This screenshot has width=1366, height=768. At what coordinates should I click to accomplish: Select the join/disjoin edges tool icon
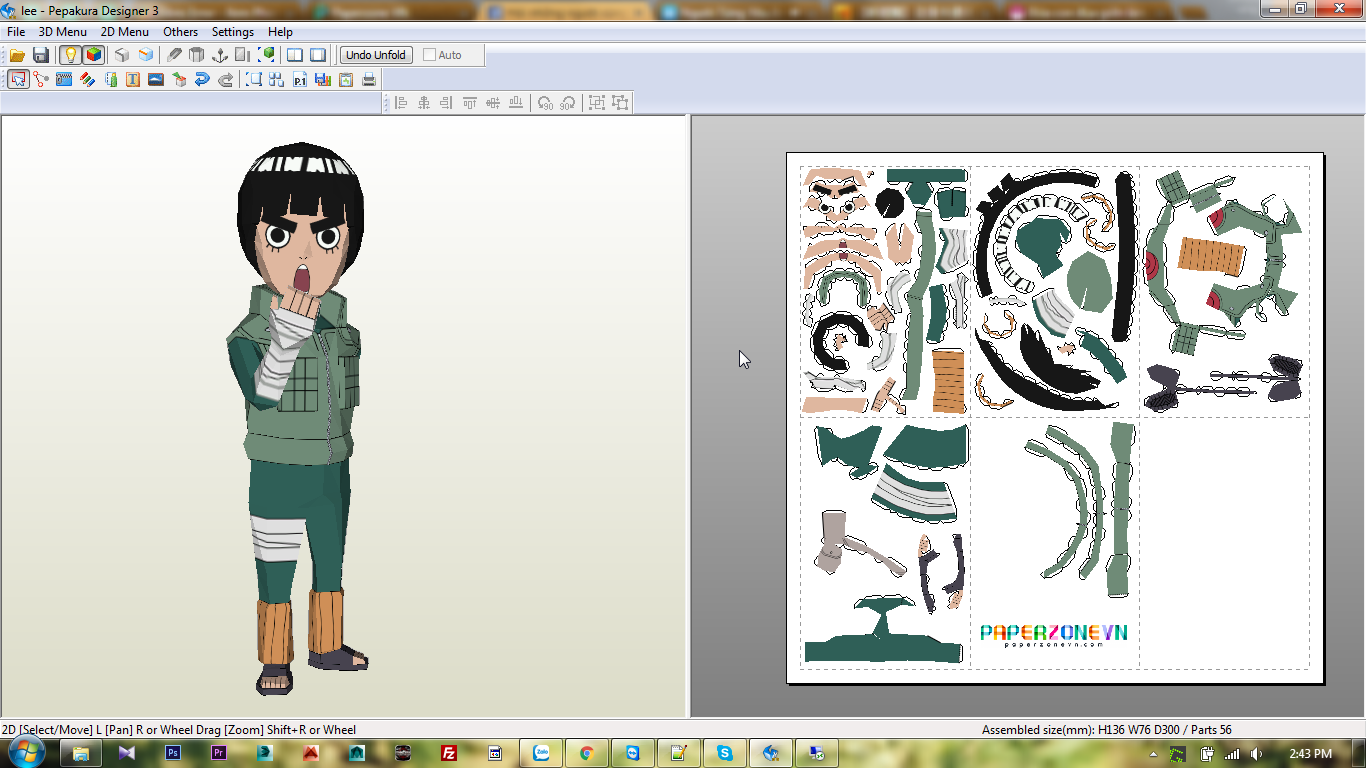[41, 79]
